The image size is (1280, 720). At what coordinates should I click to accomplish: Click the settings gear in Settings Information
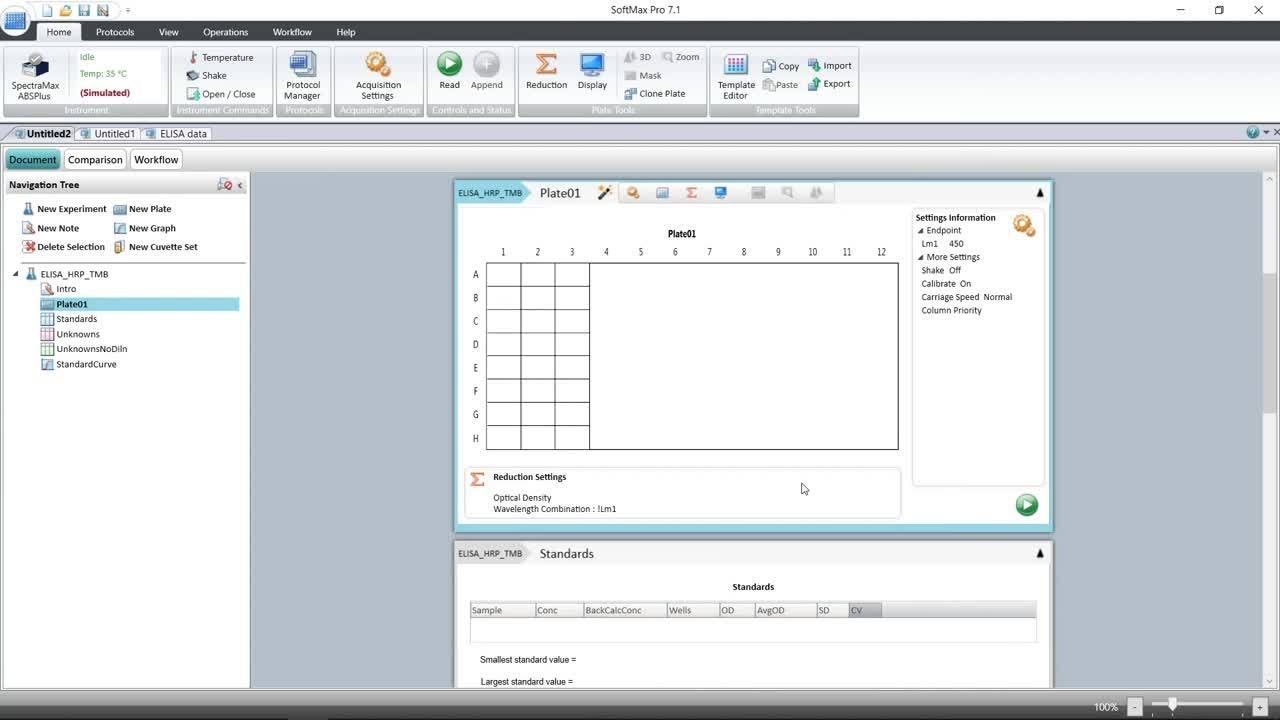pos(1024,225)
